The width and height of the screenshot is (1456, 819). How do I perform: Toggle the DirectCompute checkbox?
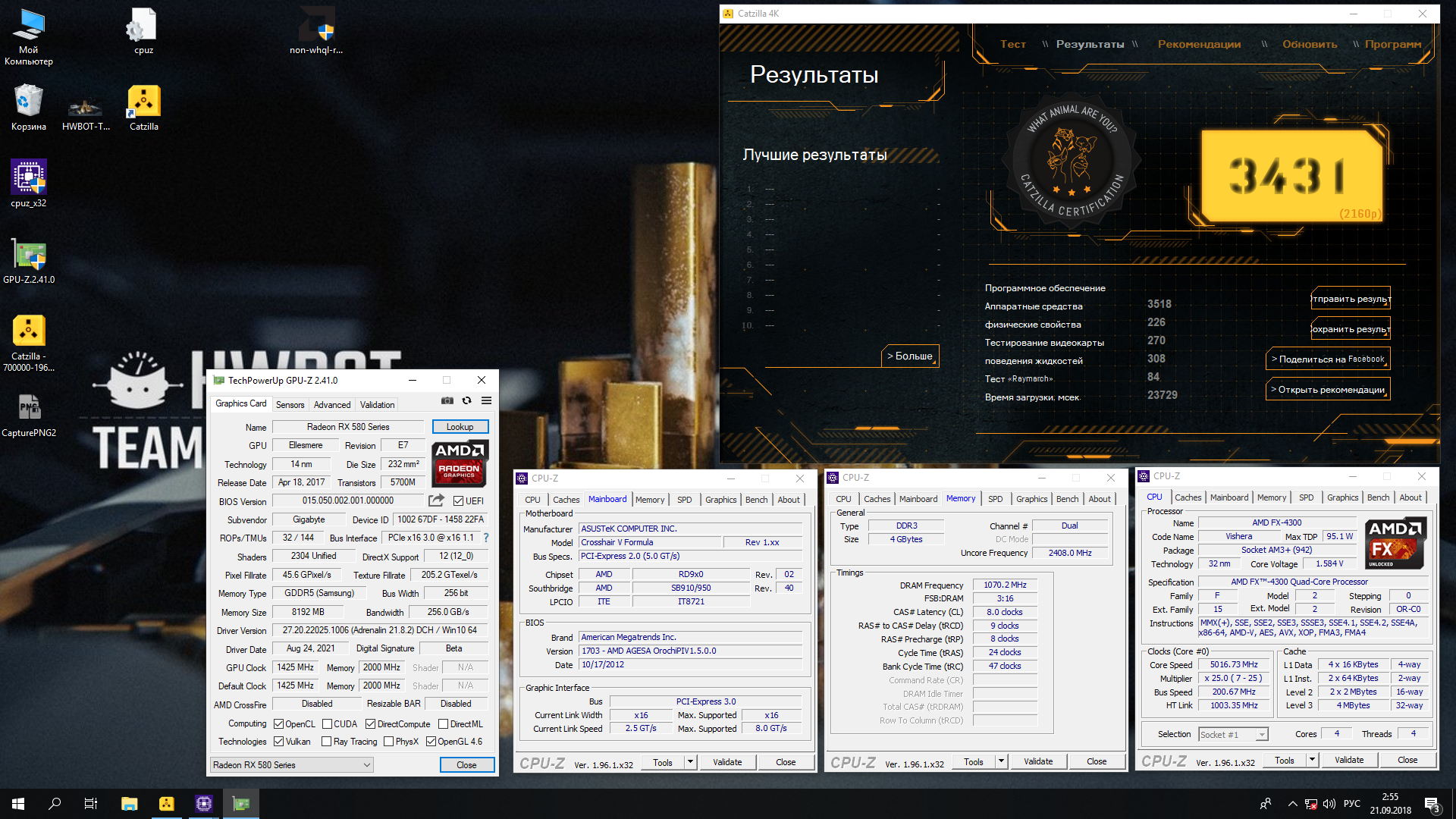pyautogui.click(x=370, y=723)
